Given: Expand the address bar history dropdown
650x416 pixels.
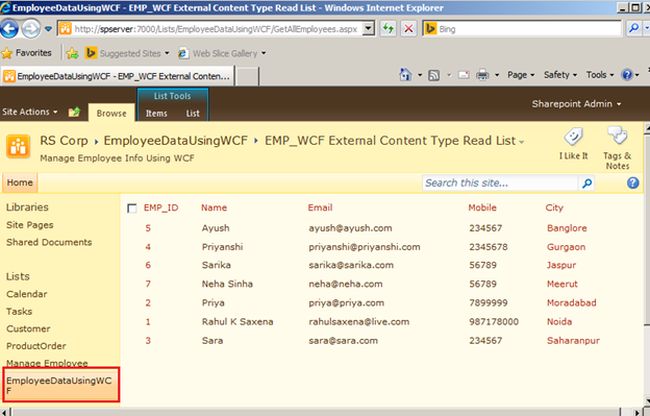Looking at the screenshot, I should [368, 29].
